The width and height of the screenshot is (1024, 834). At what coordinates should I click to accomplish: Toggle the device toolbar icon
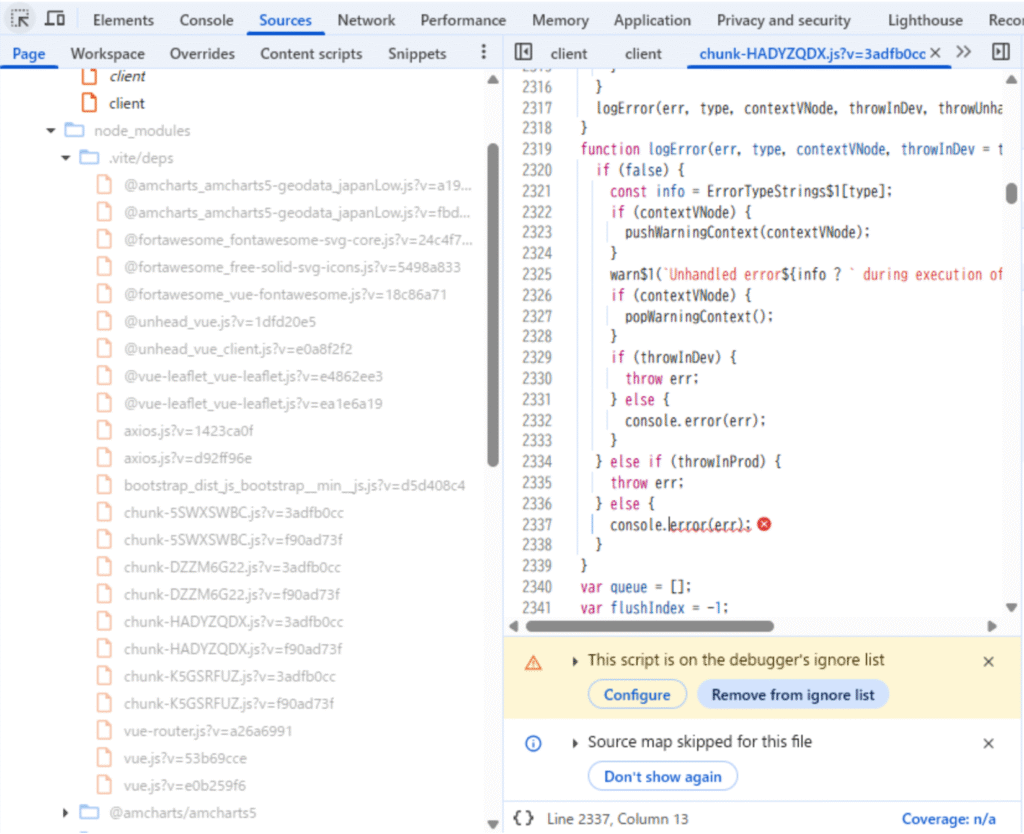coord(56,19)
